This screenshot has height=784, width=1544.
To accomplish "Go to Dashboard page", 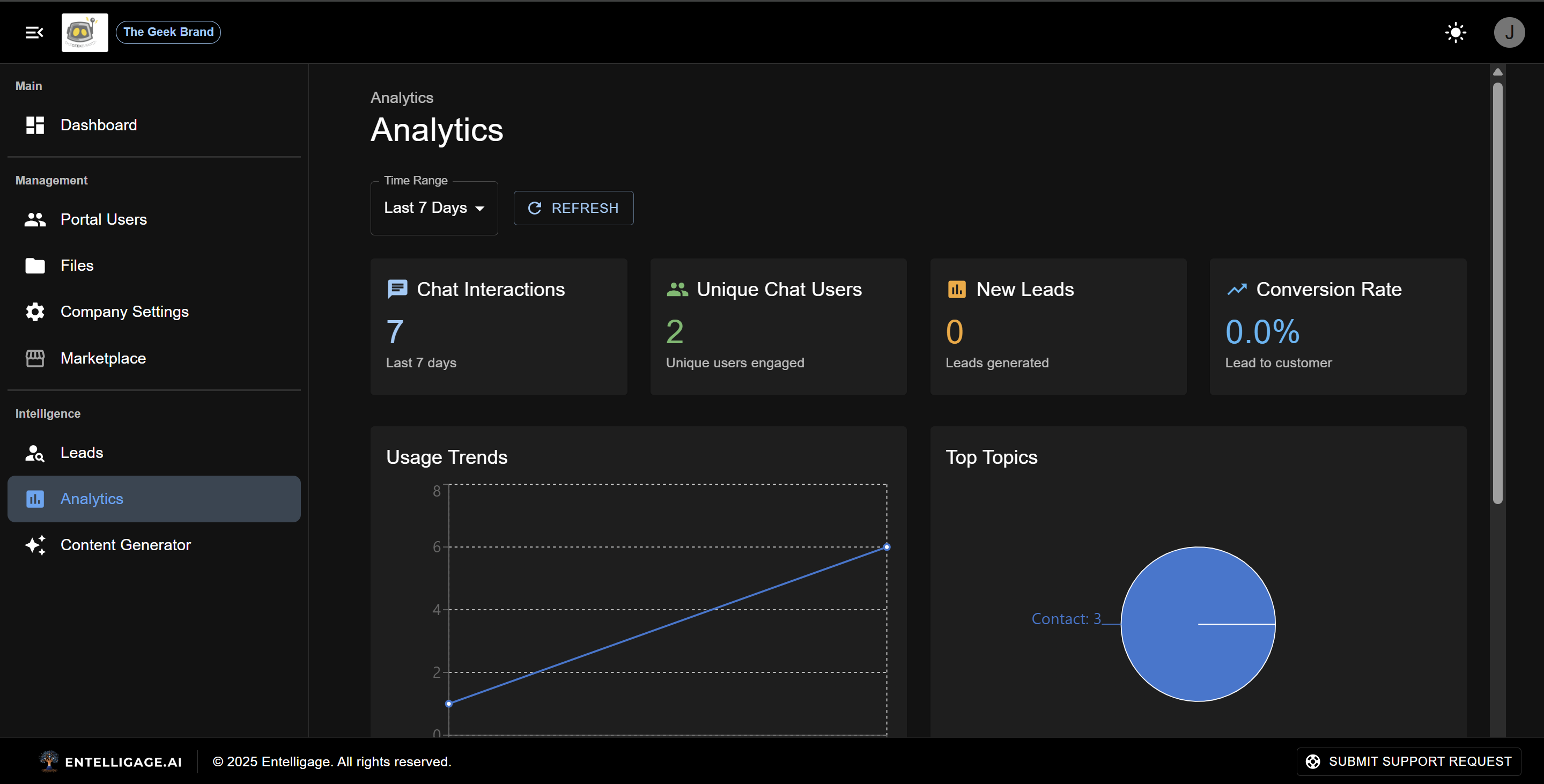I will tap(154, 124).
